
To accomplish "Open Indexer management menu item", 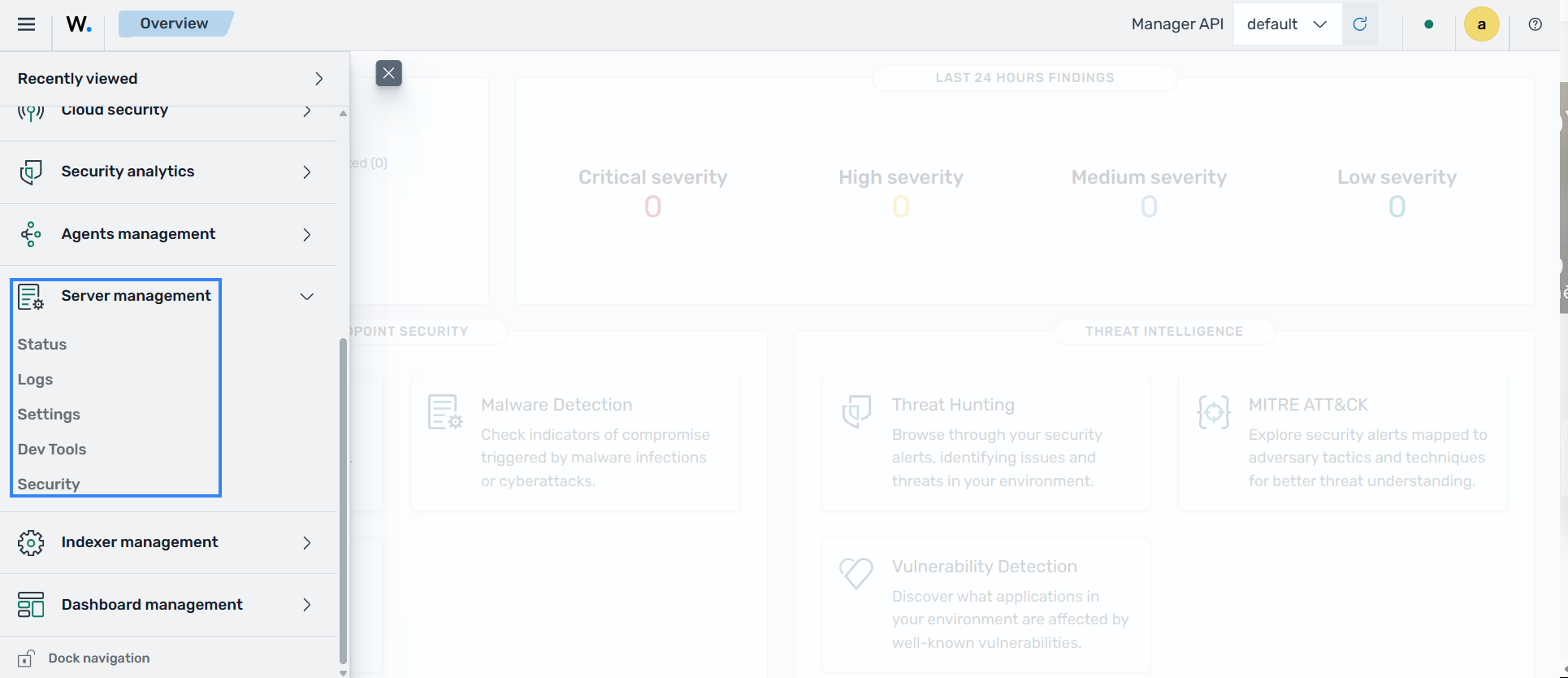I will tap(140, 542).
